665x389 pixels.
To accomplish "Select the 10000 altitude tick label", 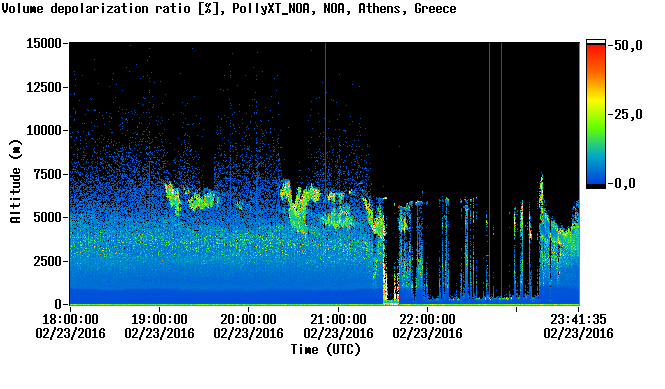I will click(44, 131).
